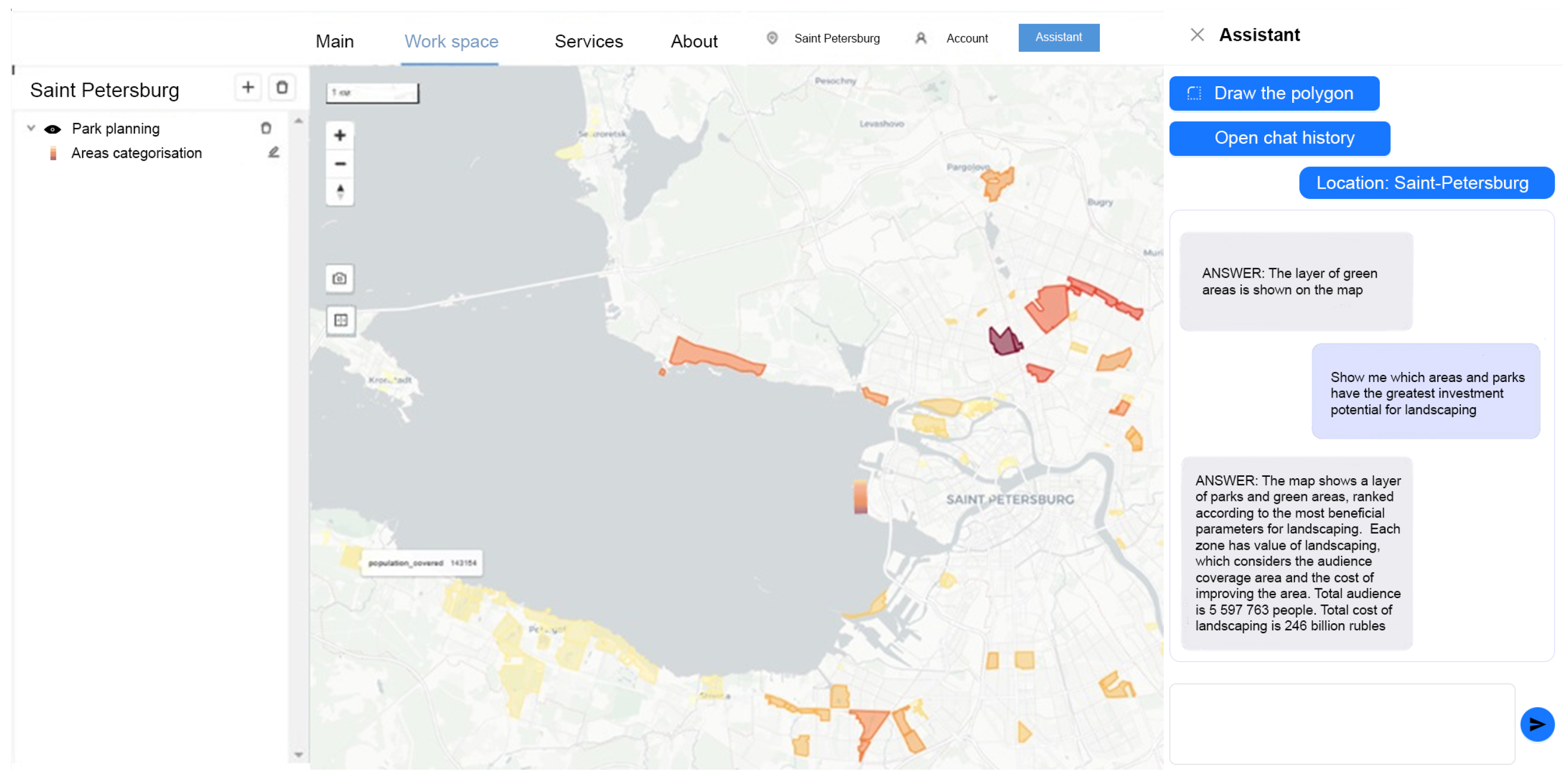Select the Park planning layer name
Viewport: 1568px width, 782px height.
click(116, 128)
